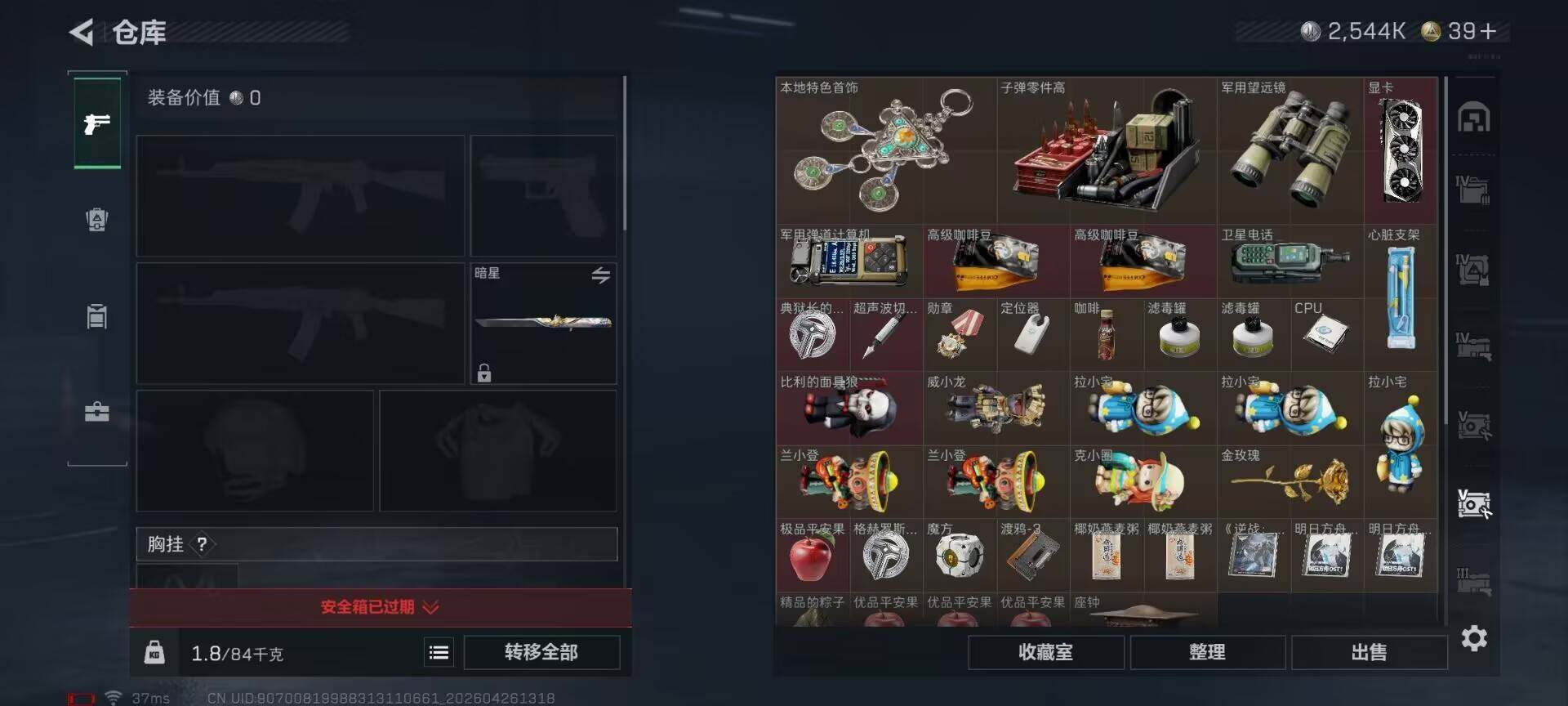Screen dimensions: 1568x706
Task: Open the backpack tab in left sidebar
Action: 97,220
